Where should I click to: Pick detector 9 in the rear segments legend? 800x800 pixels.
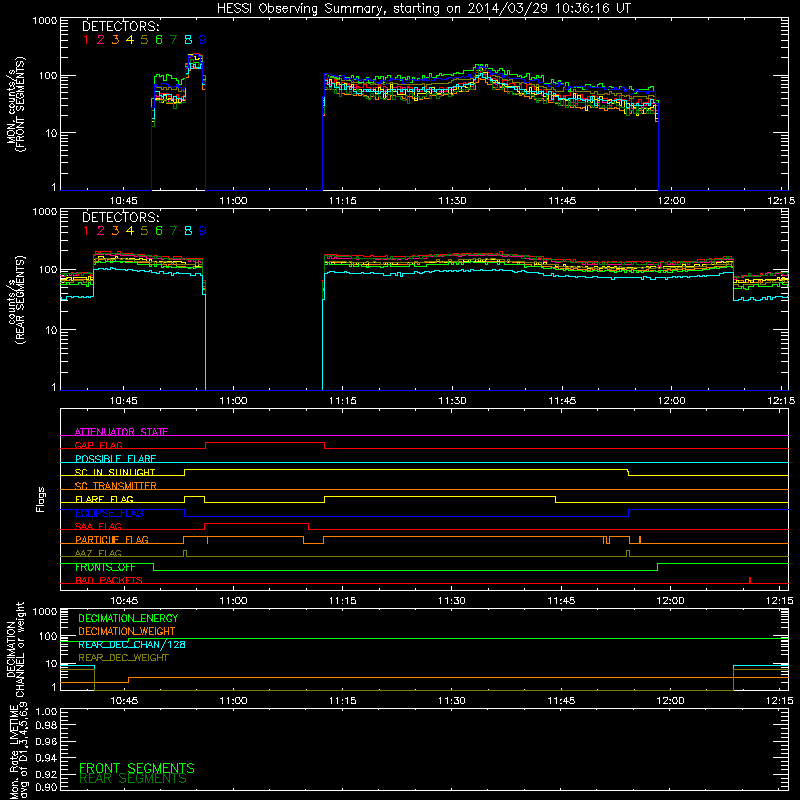point(203,231)
